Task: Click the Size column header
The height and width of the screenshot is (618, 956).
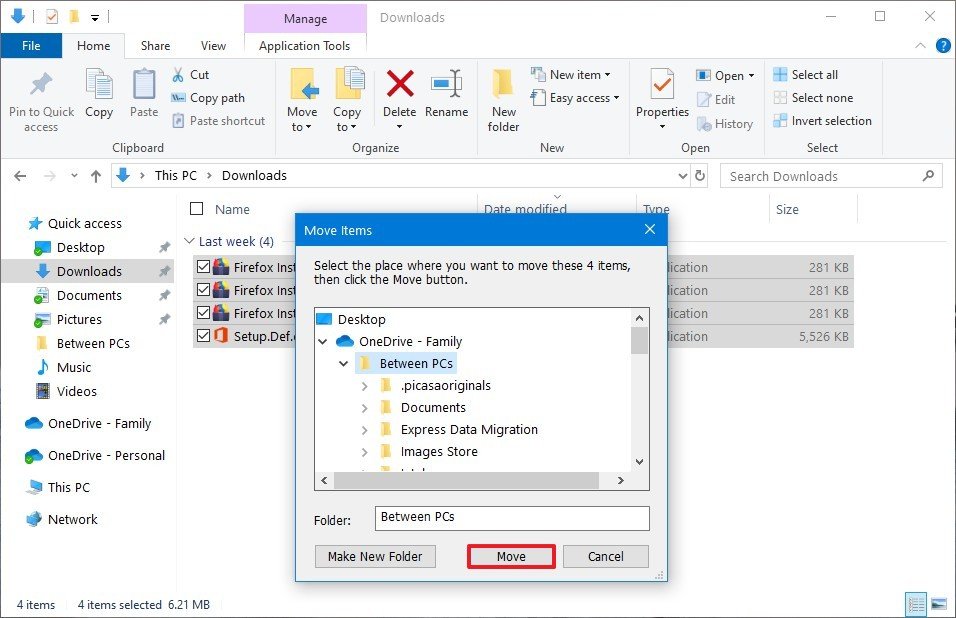Action: pyautogui.click(x=813, y=209)
